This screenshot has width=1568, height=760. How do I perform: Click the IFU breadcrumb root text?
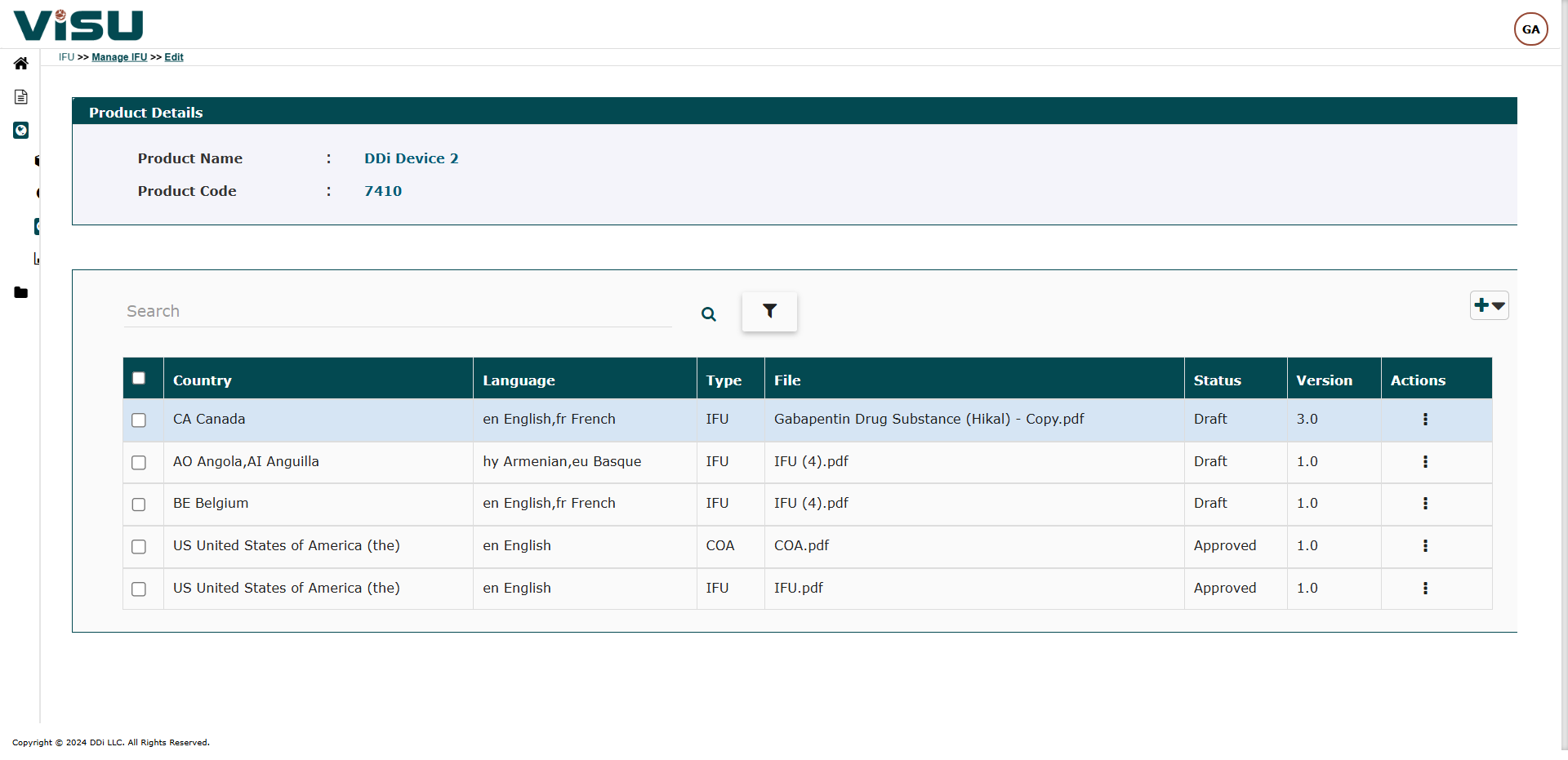(x=66, y=57)
